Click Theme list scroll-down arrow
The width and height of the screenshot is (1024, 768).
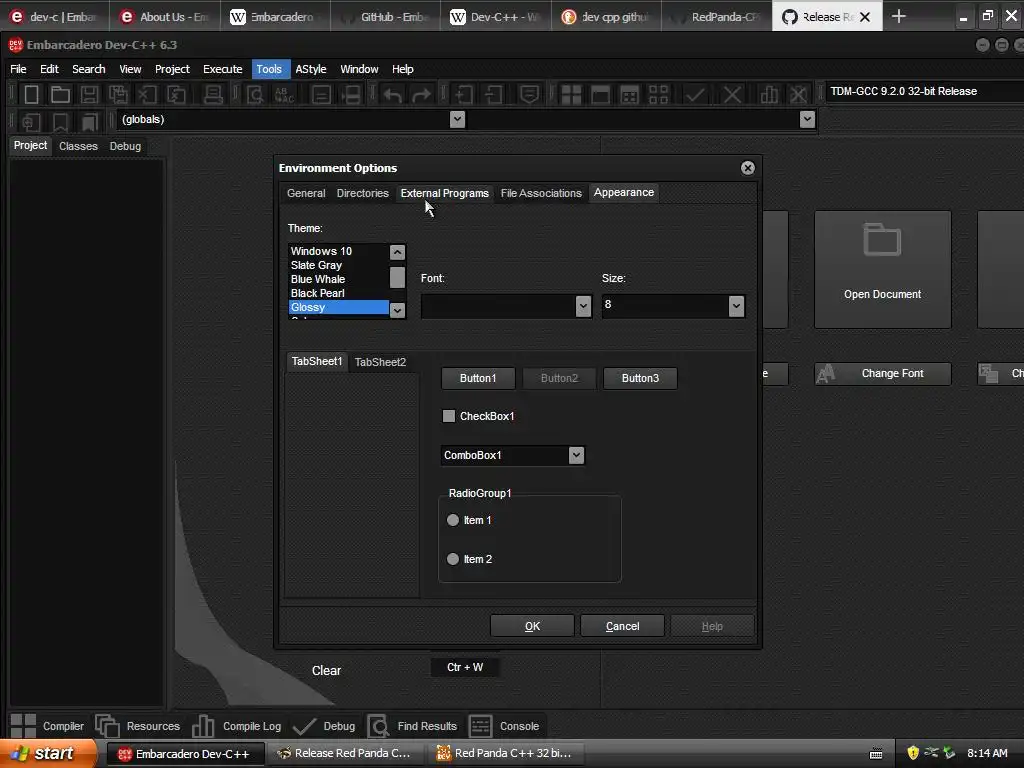click(397, 310)
